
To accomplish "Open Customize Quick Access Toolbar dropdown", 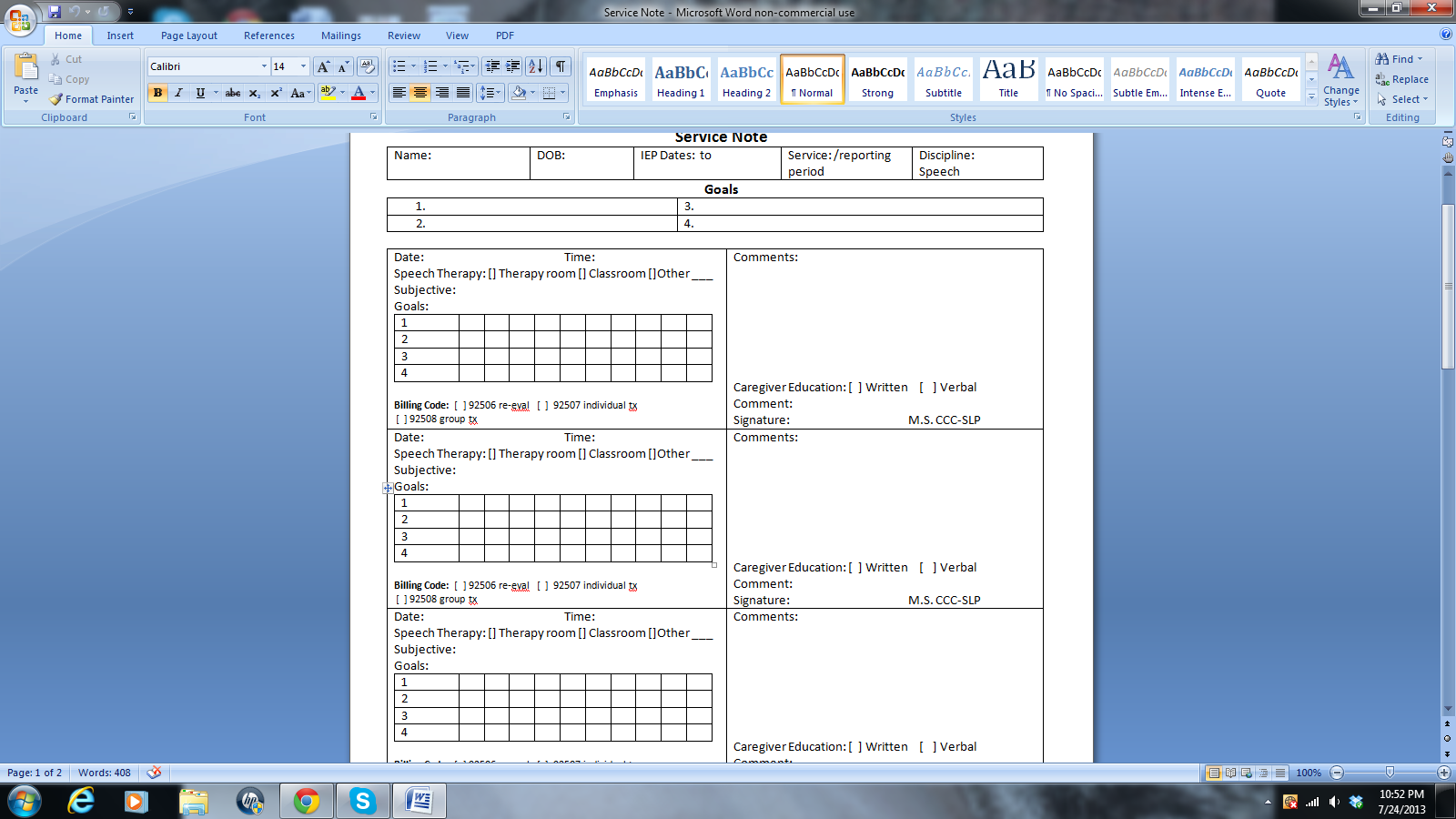I will click(130, 12).
